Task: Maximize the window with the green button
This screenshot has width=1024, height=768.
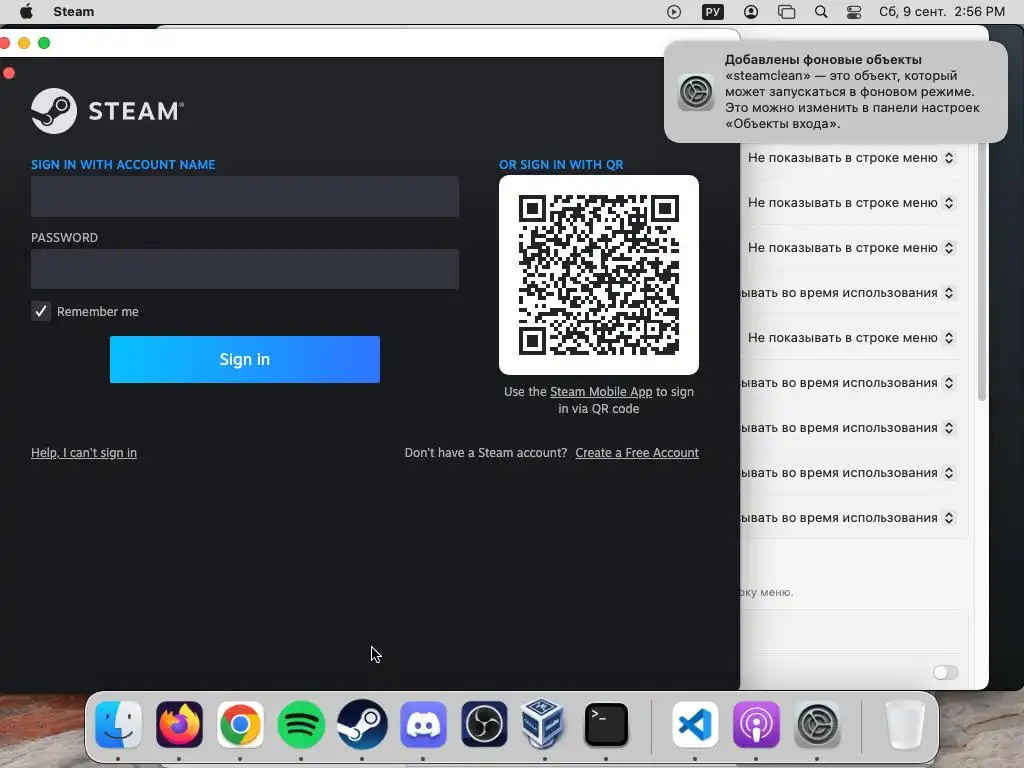Action: click(44, 43)
